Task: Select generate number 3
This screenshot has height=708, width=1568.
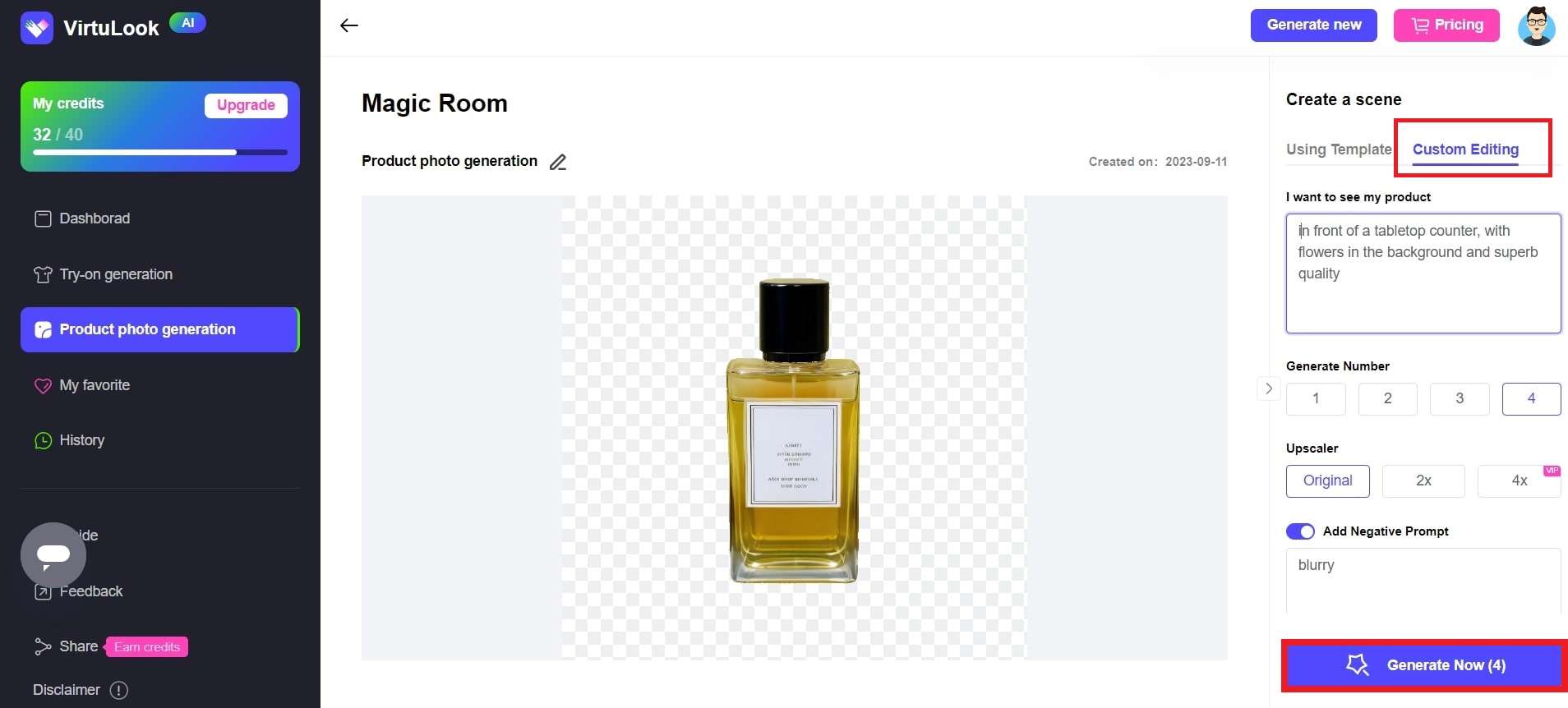Action: point(1460,398)
